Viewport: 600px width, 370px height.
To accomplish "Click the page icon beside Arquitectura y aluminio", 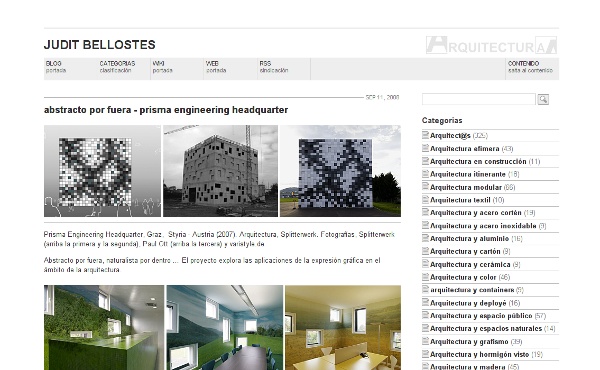I will (x=425, y=238).
